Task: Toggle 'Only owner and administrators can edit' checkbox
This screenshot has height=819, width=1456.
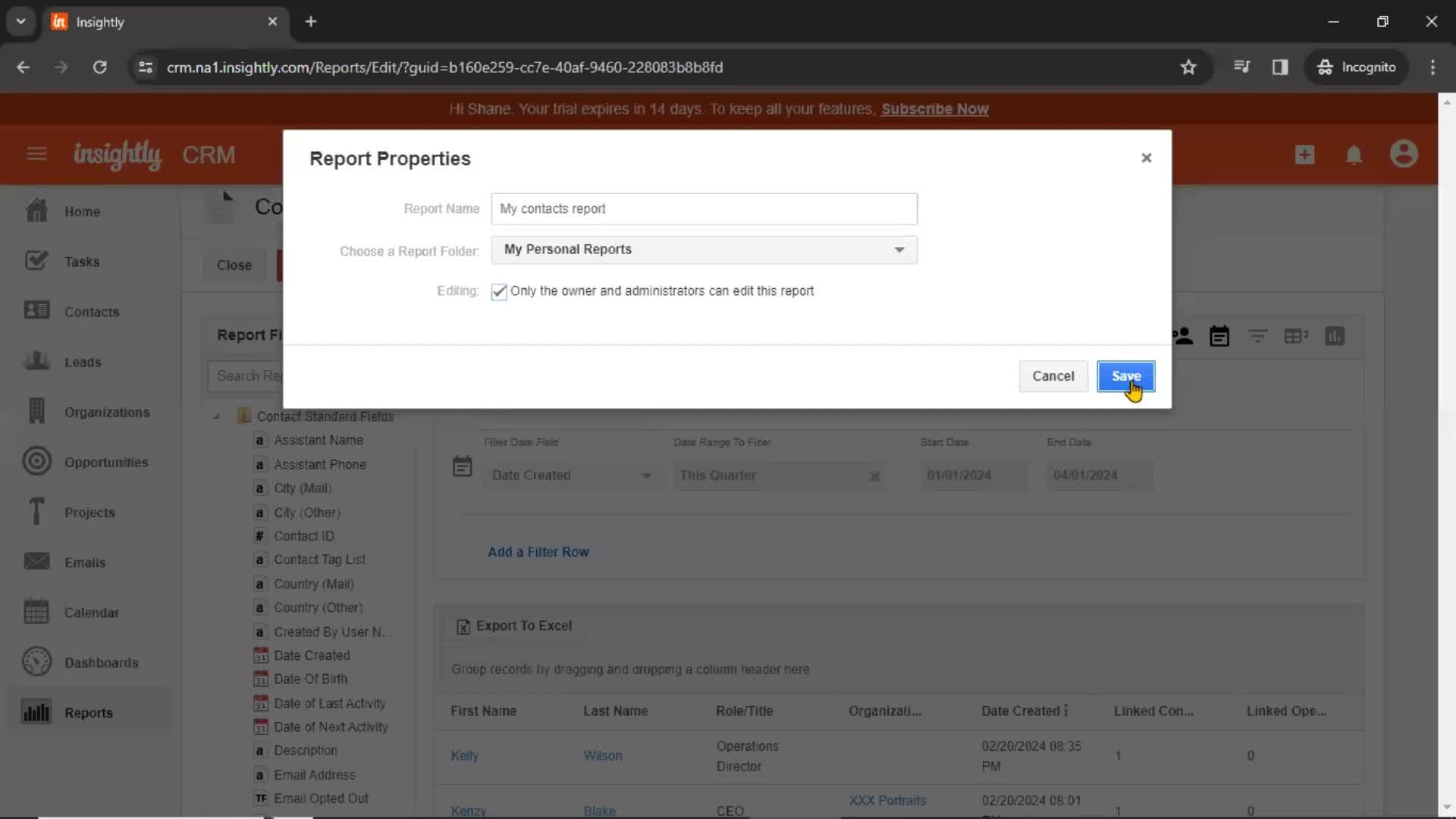Action: click(498, 291)
